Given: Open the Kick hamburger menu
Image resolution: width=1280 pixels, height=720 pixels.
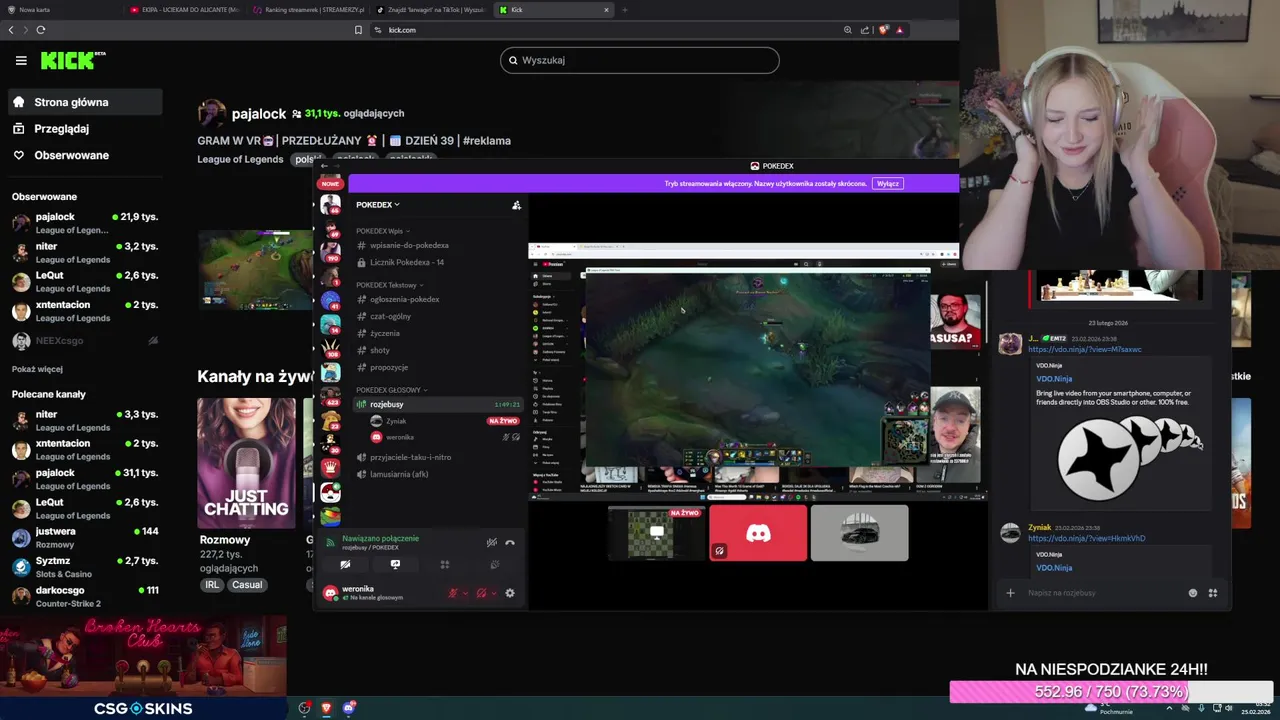Looking at the screenshot, I should coord(21,61).
